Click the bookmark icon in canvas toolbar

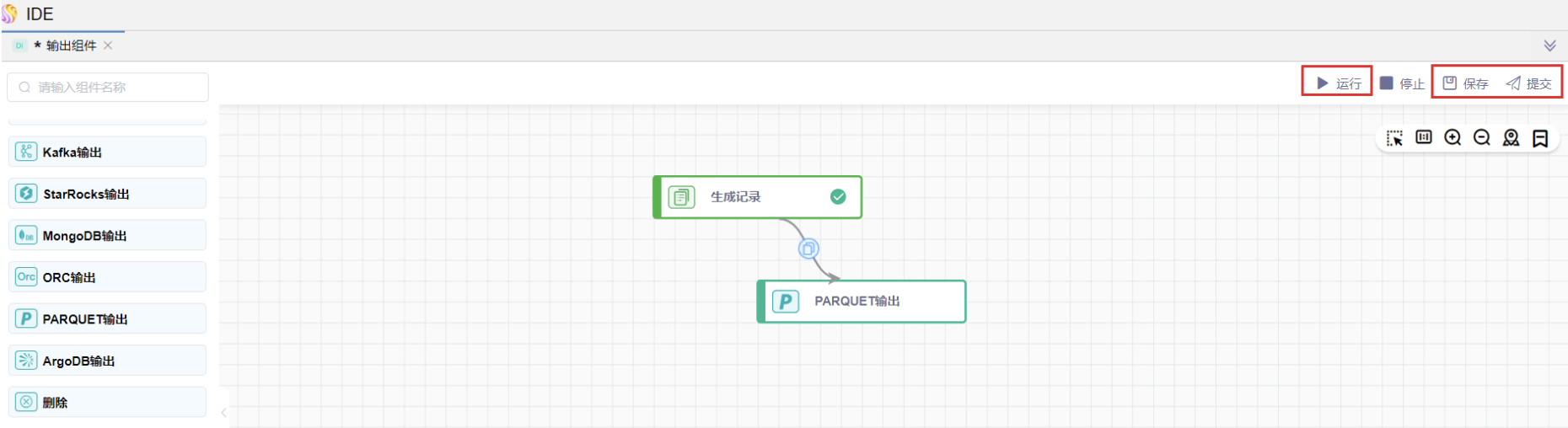coord(1540,138)
